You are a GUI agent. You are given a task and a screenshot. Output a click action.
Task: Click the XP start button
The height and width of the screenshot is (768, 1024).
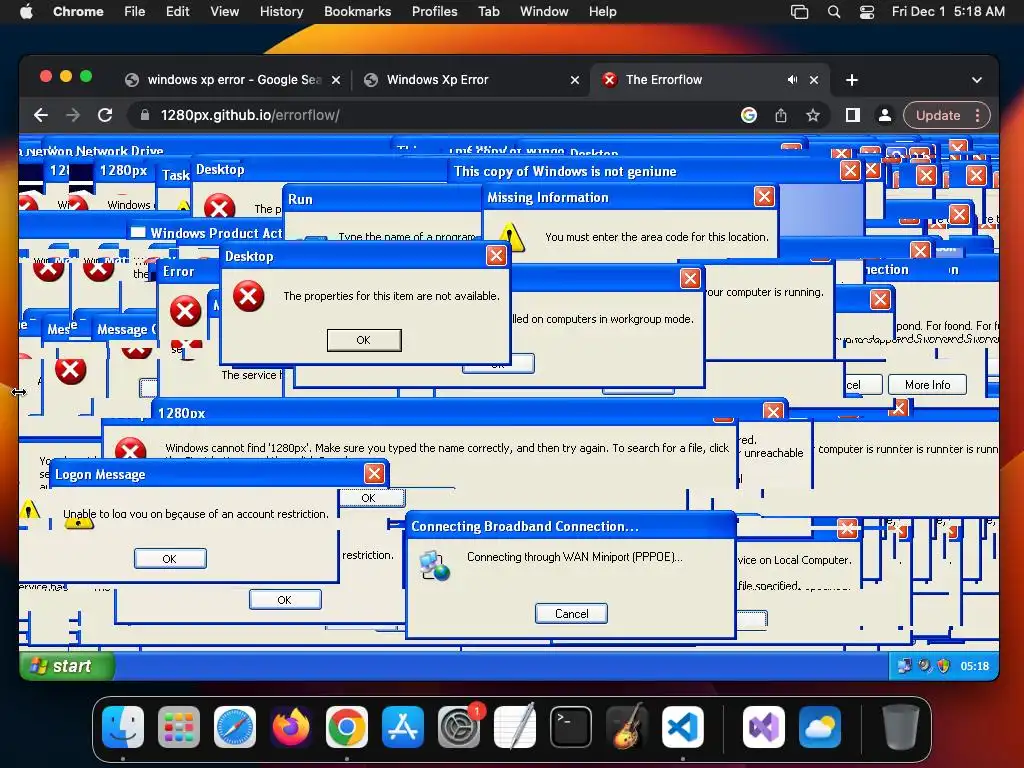[67, 666]
